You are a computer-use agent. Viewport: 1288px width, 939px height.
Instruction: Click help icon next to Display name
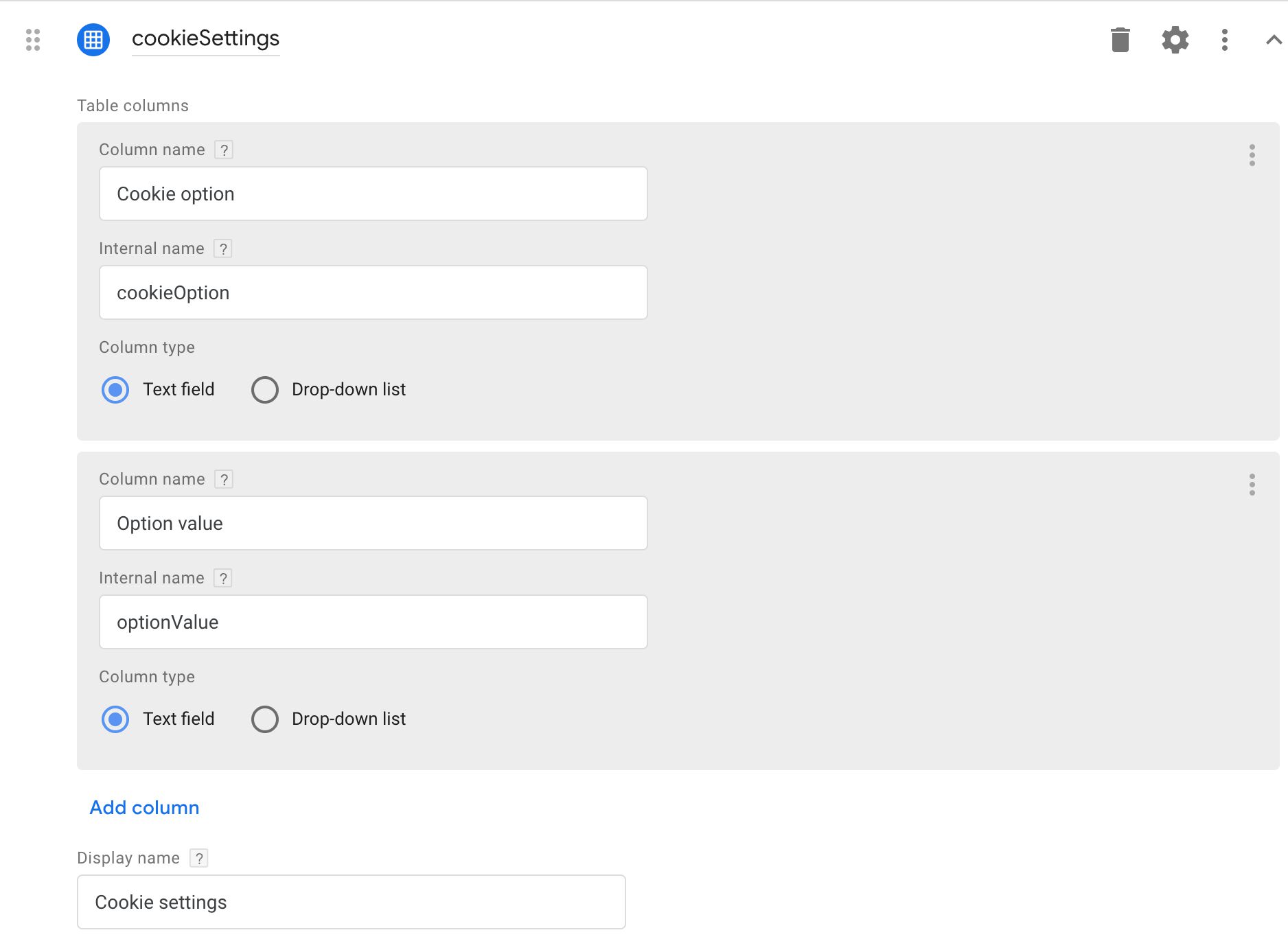point(199,858)
